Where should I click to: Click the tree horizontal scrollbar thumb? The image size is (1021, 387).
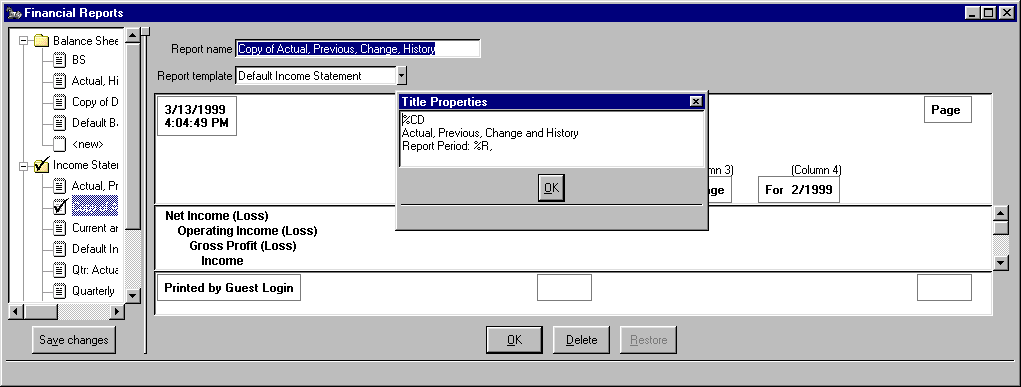40,311
